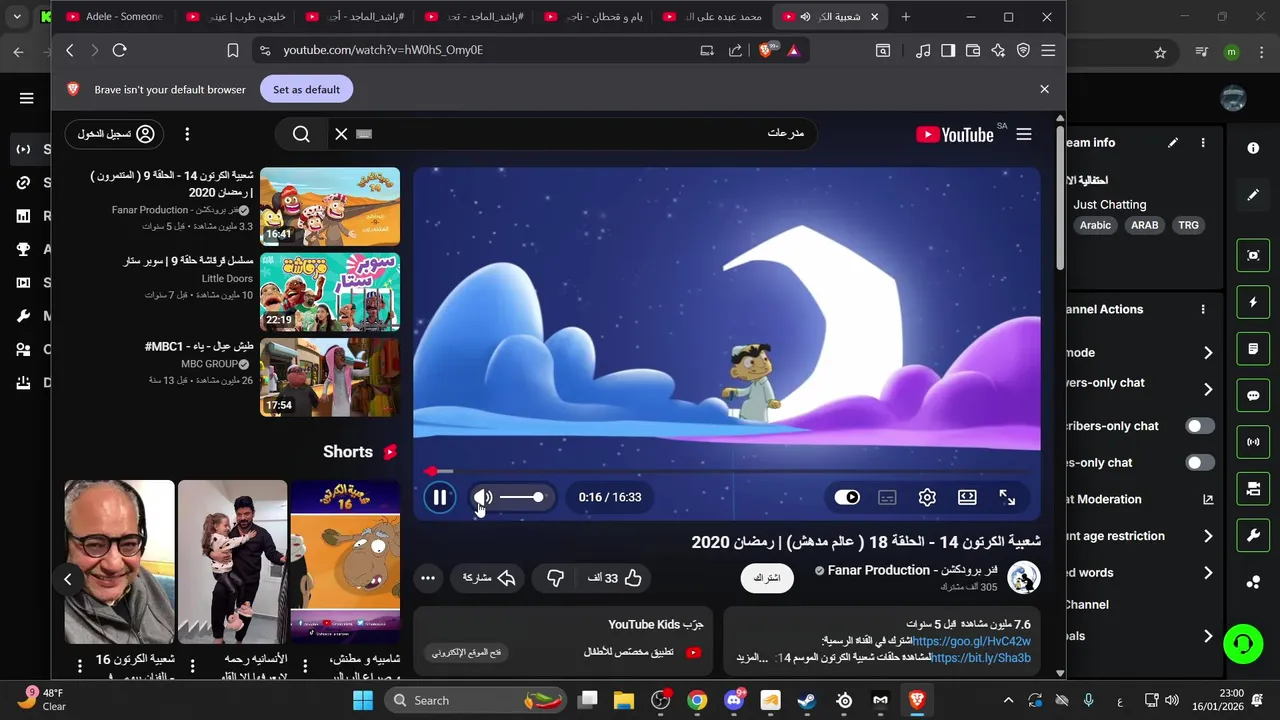Open سوبر ستار video thumbnail 22:19

[330, 291]
